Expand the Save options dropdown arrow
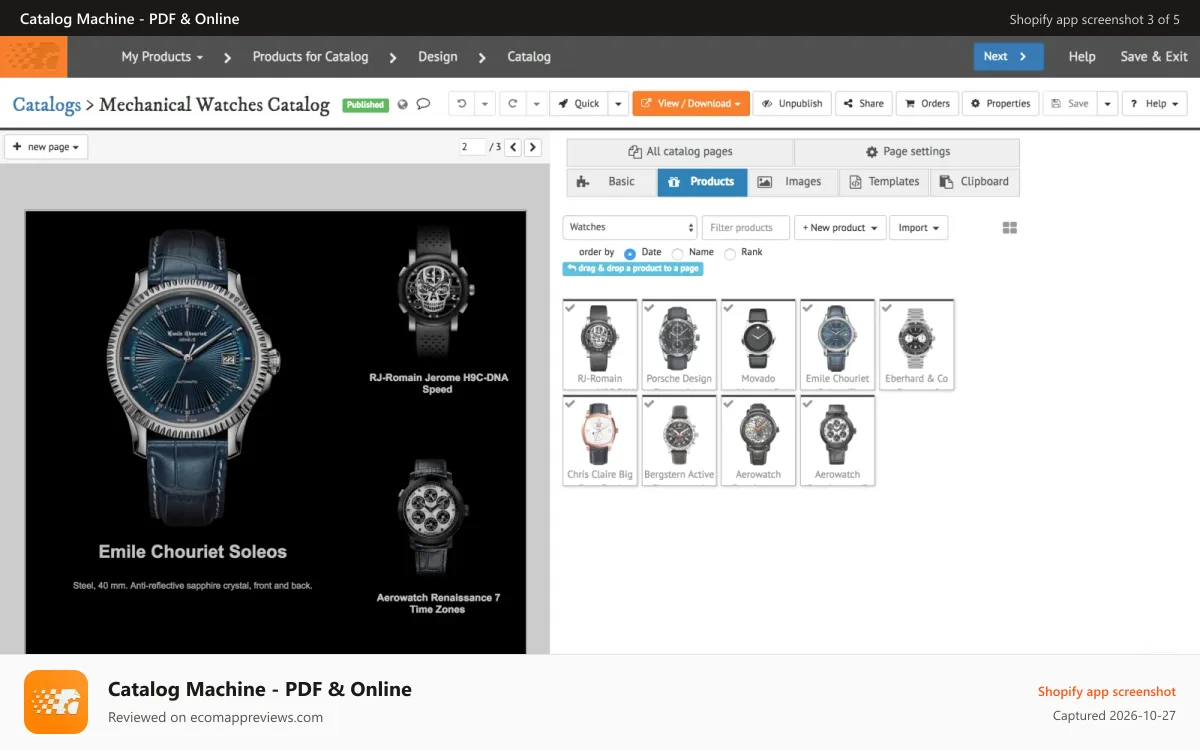 [x=1107, y=104]
